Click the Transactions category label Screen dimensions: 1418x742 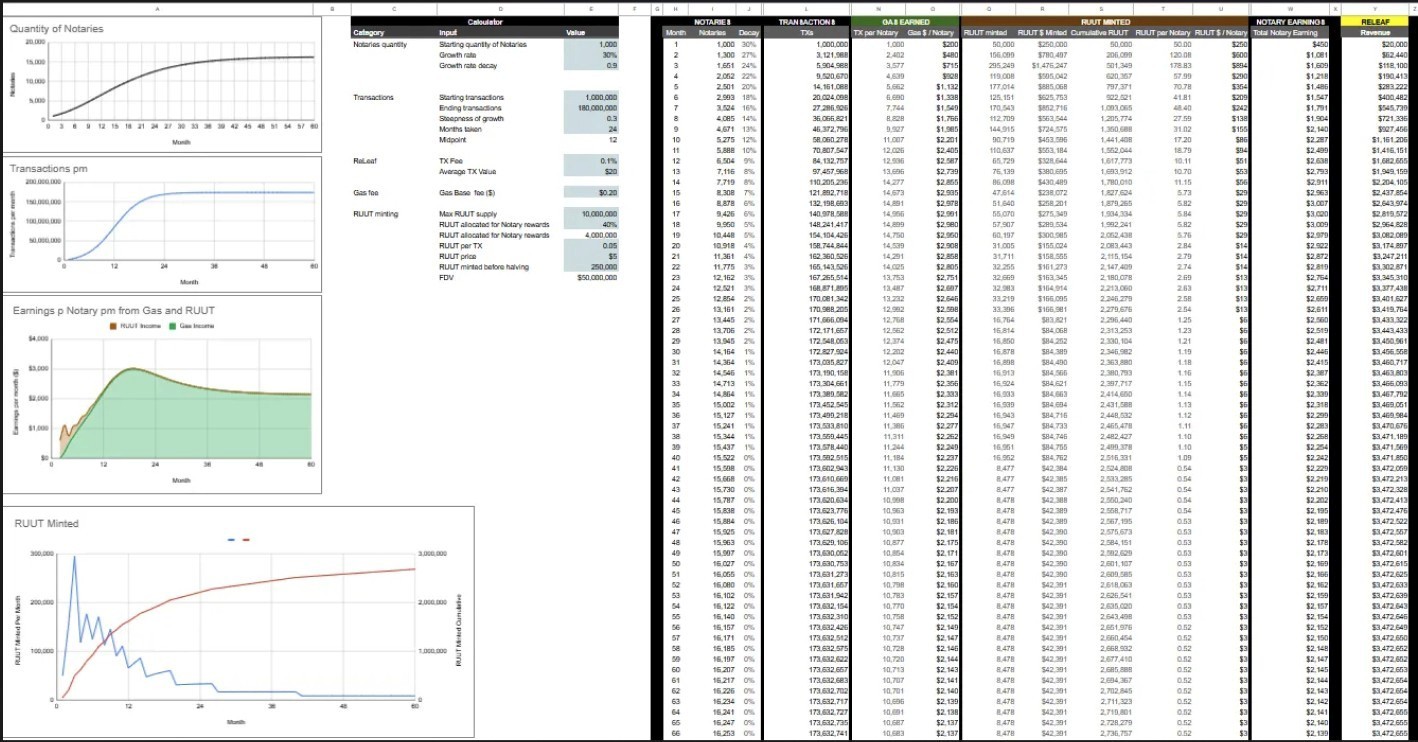pyautogui.click(x=372, y=97)
